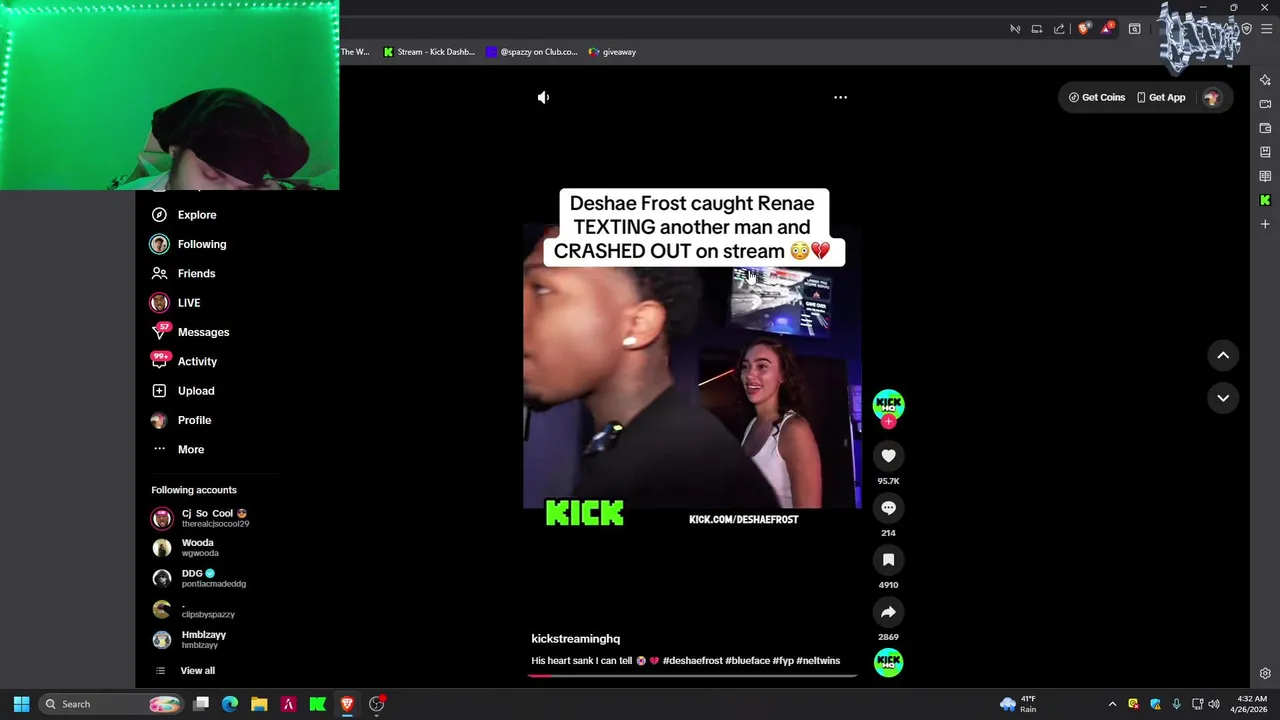Viewport: 1280px width, 720px height.
Task: Open reading list sidebar icon
Action: tap(1265, 176)
